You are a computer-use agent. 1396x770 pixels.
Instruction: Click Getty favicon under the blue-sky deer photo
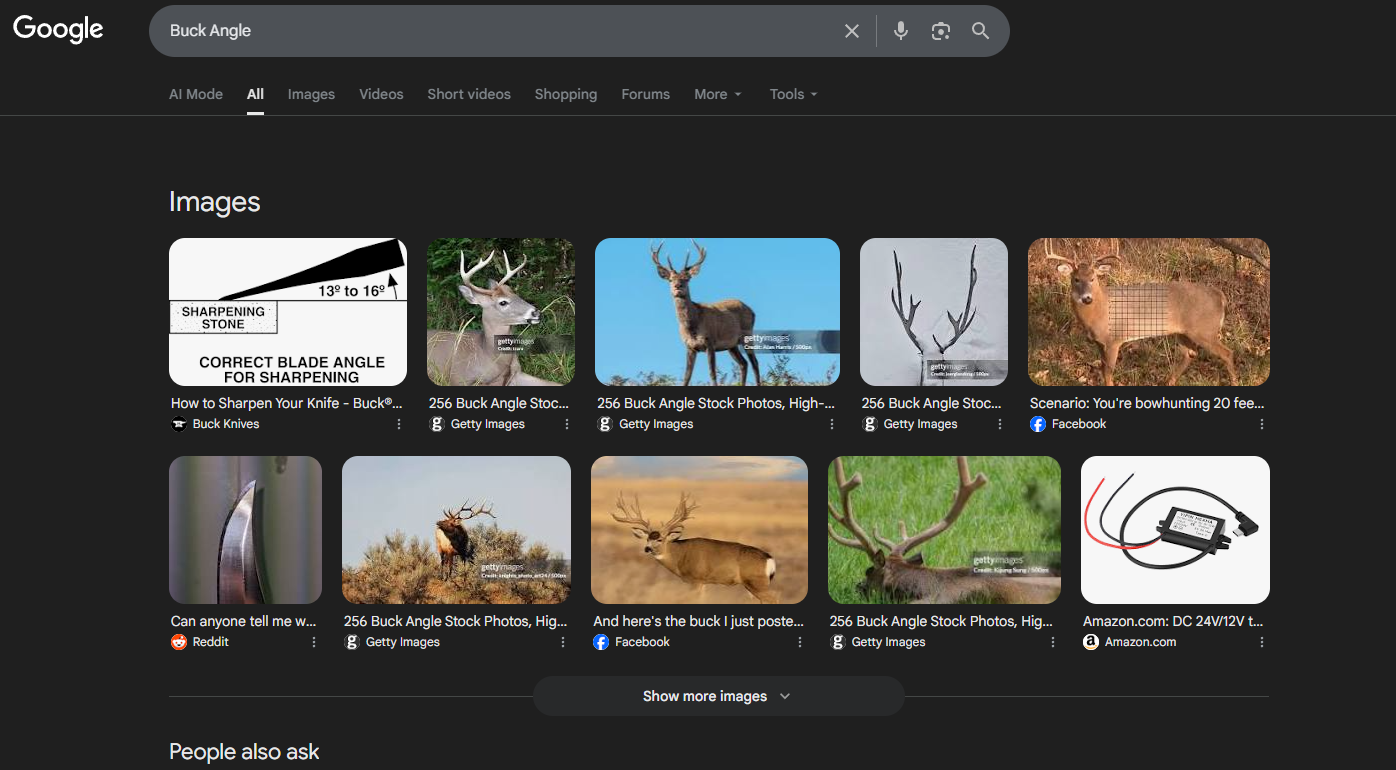click(x=605, y=424)
